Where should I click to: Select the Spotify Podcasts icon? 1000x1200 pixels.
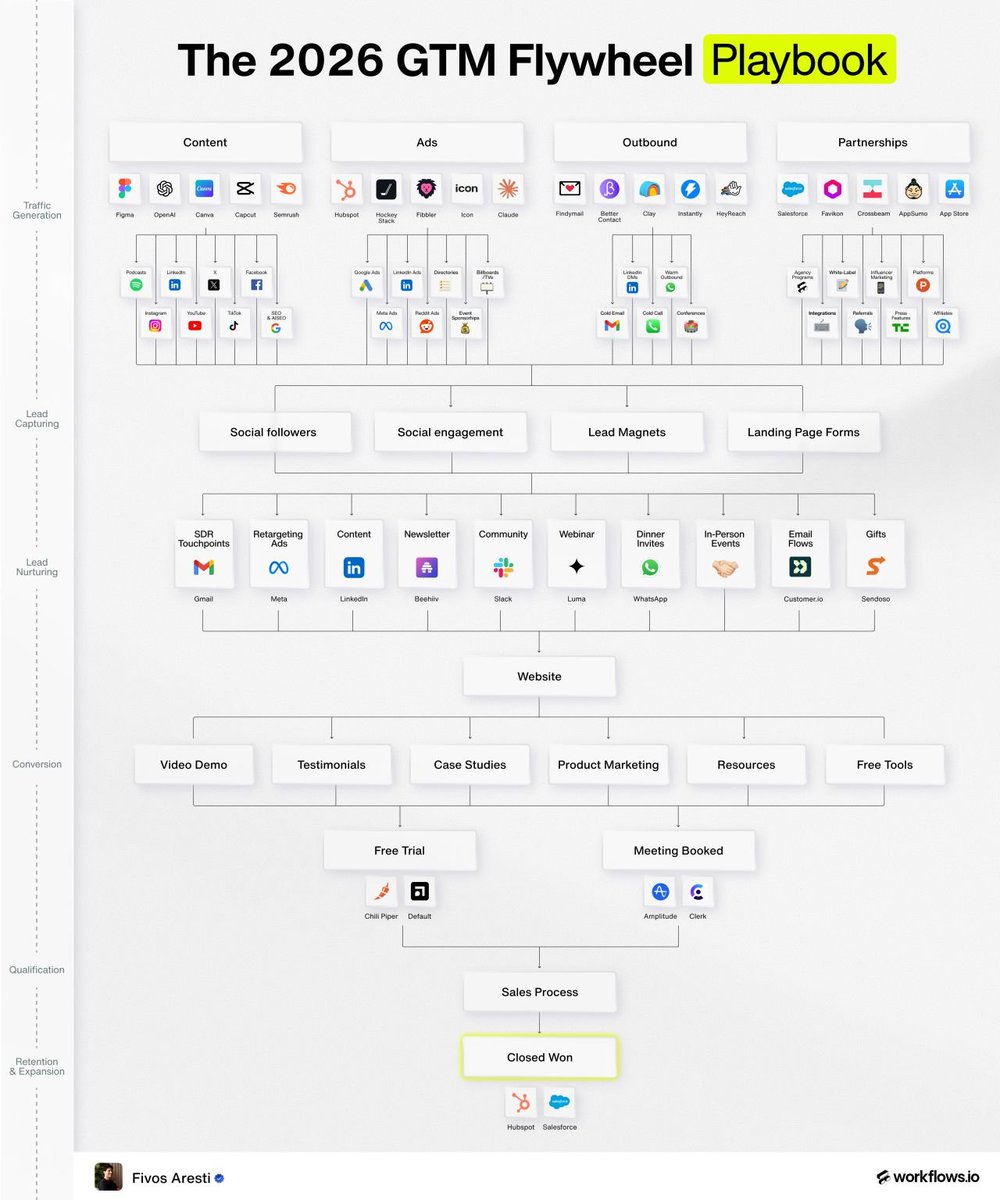point(135,286)
